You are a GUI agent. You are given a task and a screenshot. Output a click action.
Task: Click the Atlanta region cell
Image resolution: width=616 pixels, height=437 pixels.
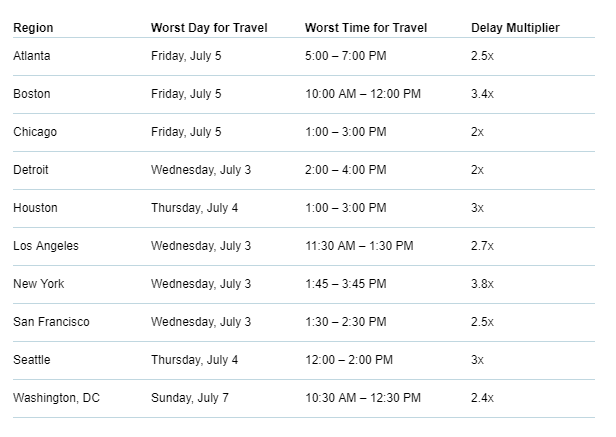coord(32,56)
